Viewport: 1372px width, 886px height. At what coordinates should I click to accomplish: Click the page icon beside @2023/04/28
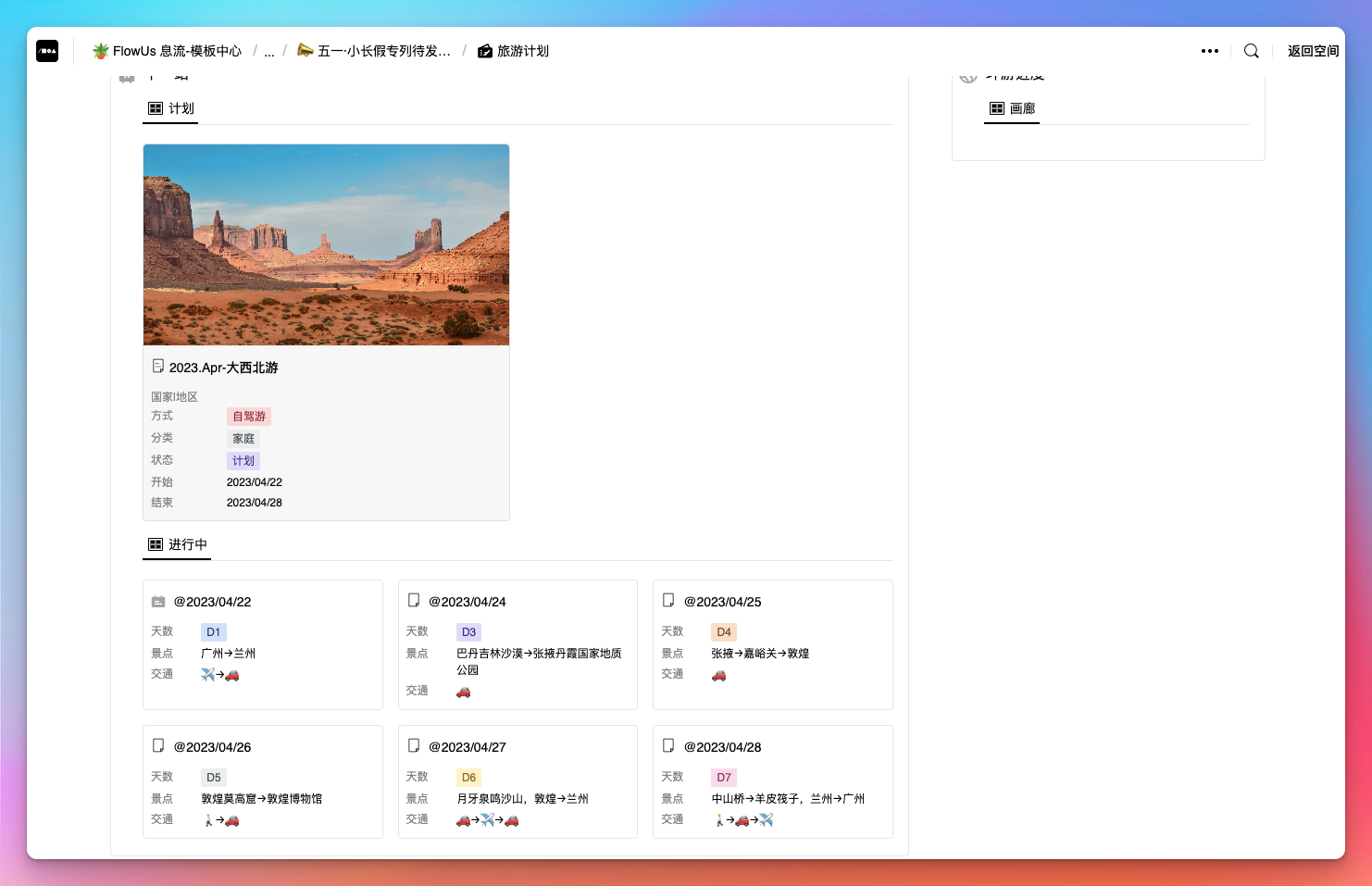(668, 746)
